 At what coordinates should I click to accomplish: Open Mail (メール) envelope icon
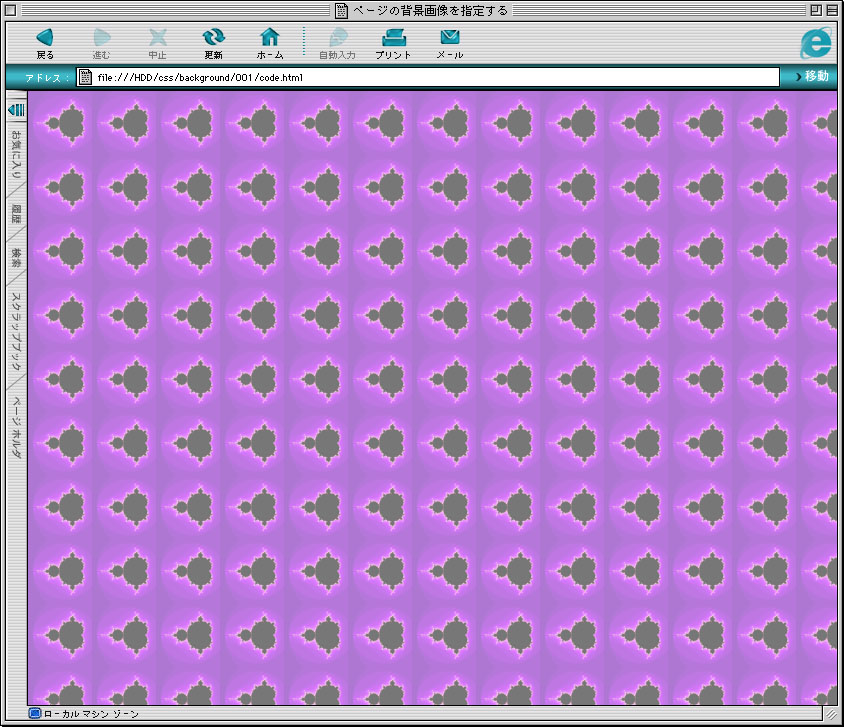(450, 38)
